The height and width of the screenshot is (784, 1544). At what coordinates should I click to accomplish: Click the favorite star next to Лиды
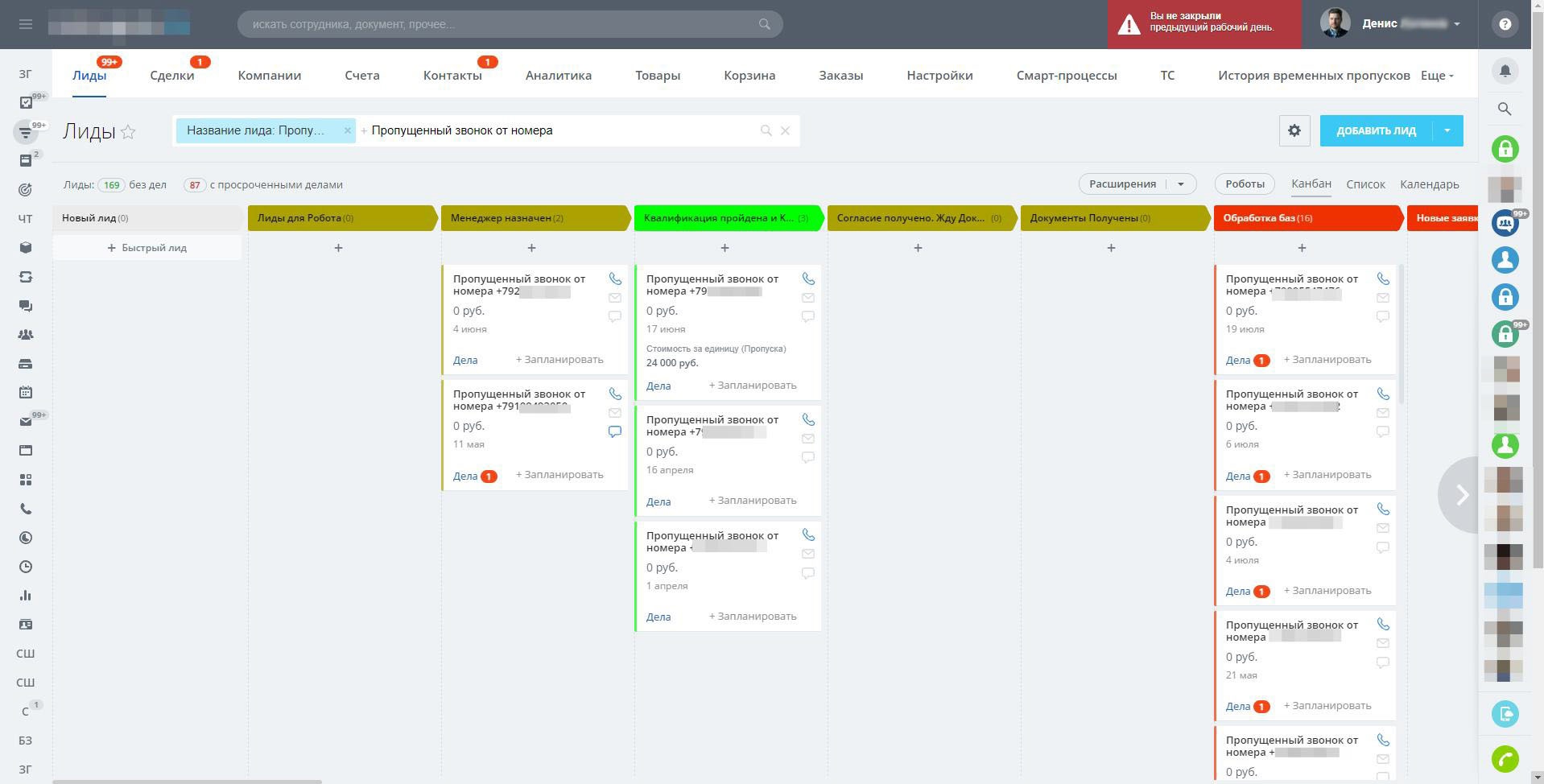[128, 132]
